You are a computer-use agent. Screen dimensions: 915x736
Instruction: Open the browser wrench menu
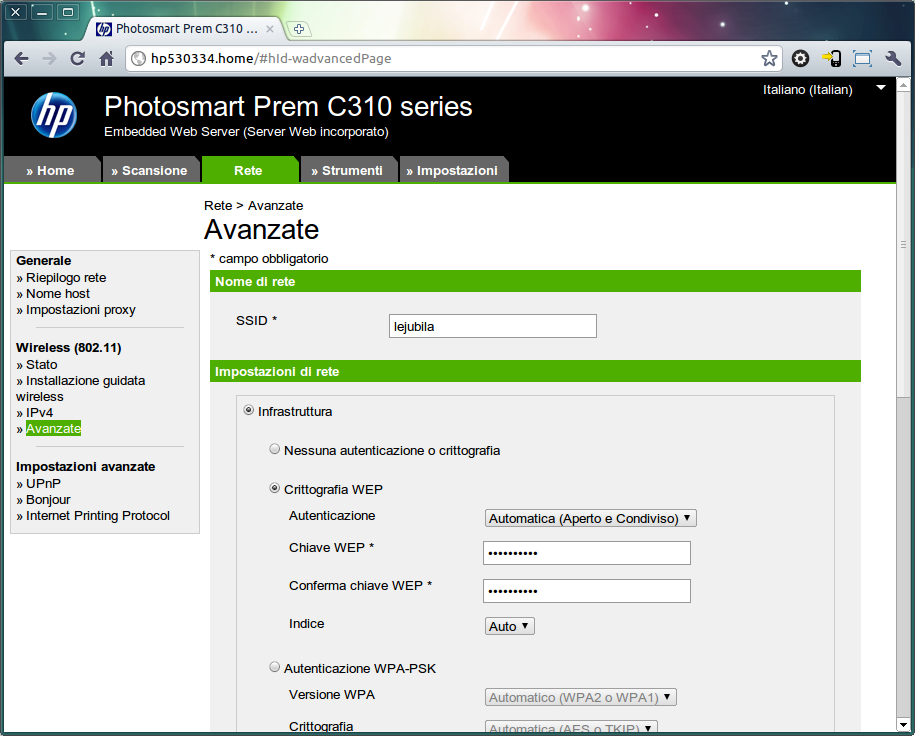pyautogui.click(x=893, y=58)
